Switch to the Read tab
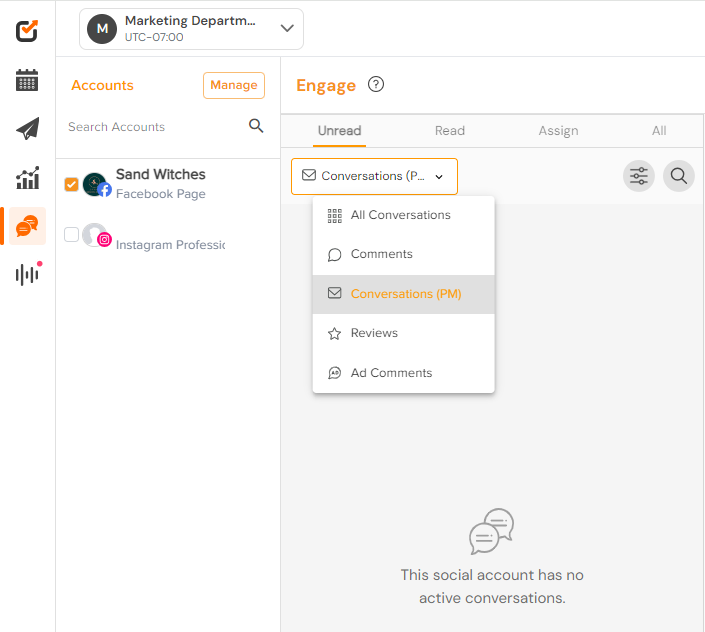705x632 pixels. click(450, 131)
